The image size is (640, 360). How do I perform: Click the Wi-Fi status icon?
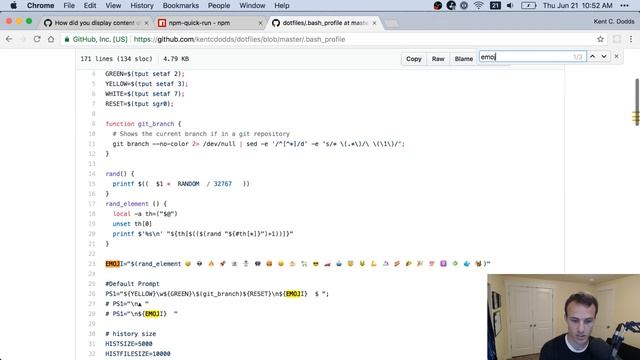[x=479, y=6]
